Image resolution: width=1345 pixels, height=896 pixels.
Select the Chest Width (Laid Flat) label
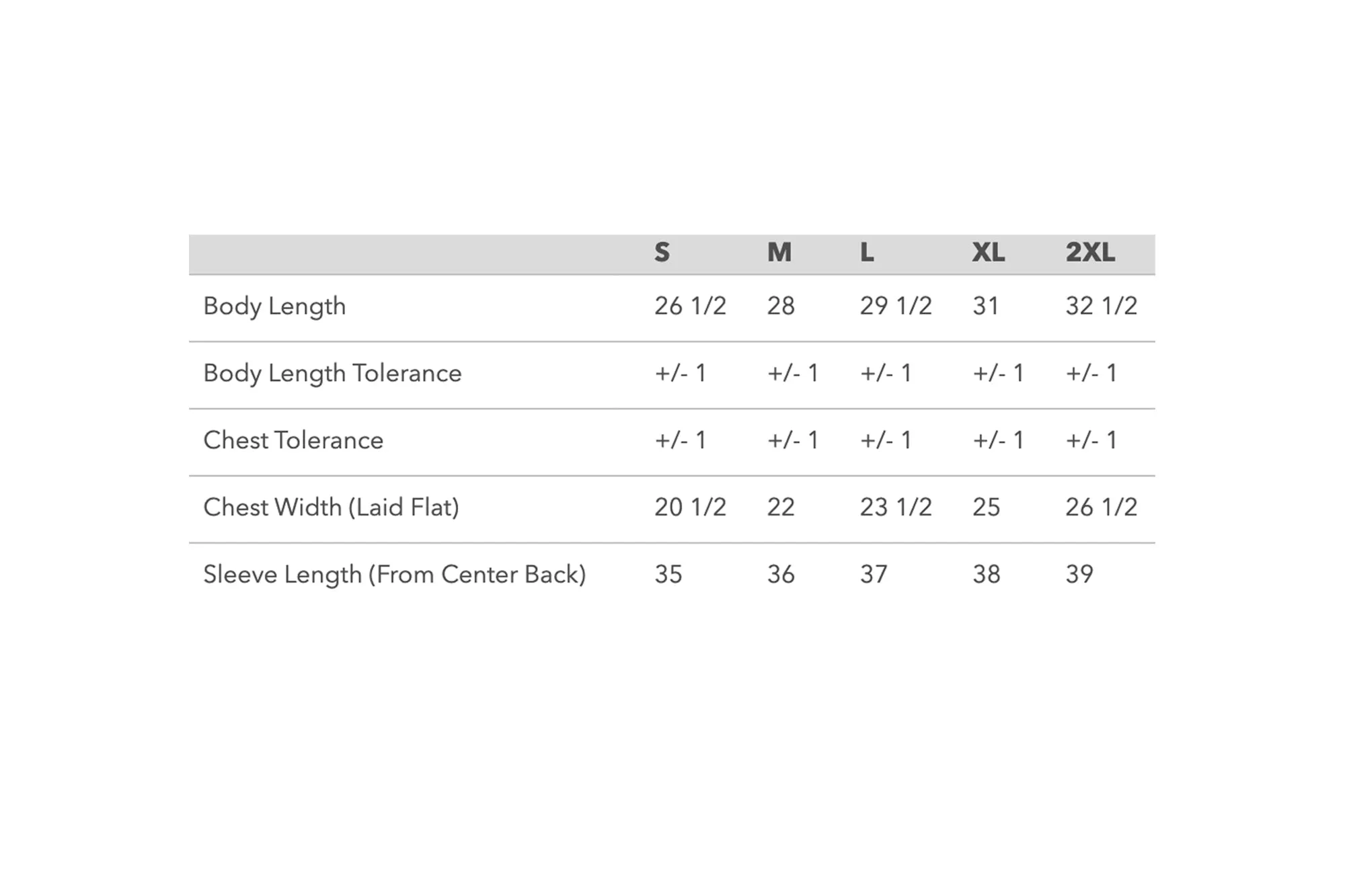[x=331, y=507]
